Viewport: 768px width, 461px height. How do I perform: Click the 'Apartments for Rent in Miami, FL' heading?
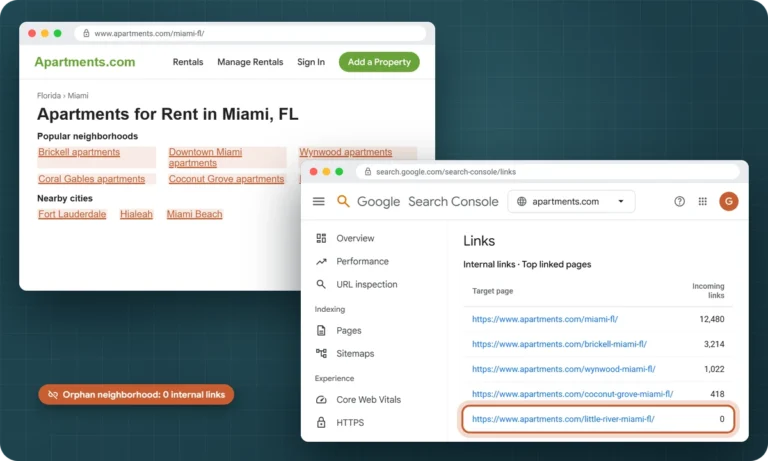point(168,114)
